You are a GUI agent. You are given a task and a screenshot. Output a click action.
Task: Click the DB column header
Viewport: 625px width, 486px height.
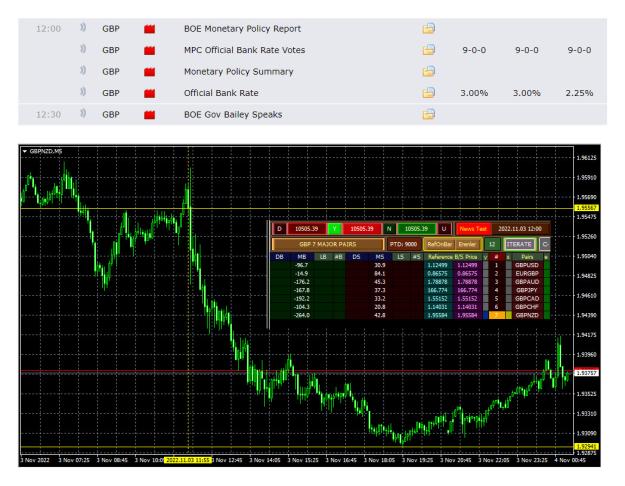(x=279, y=257)
